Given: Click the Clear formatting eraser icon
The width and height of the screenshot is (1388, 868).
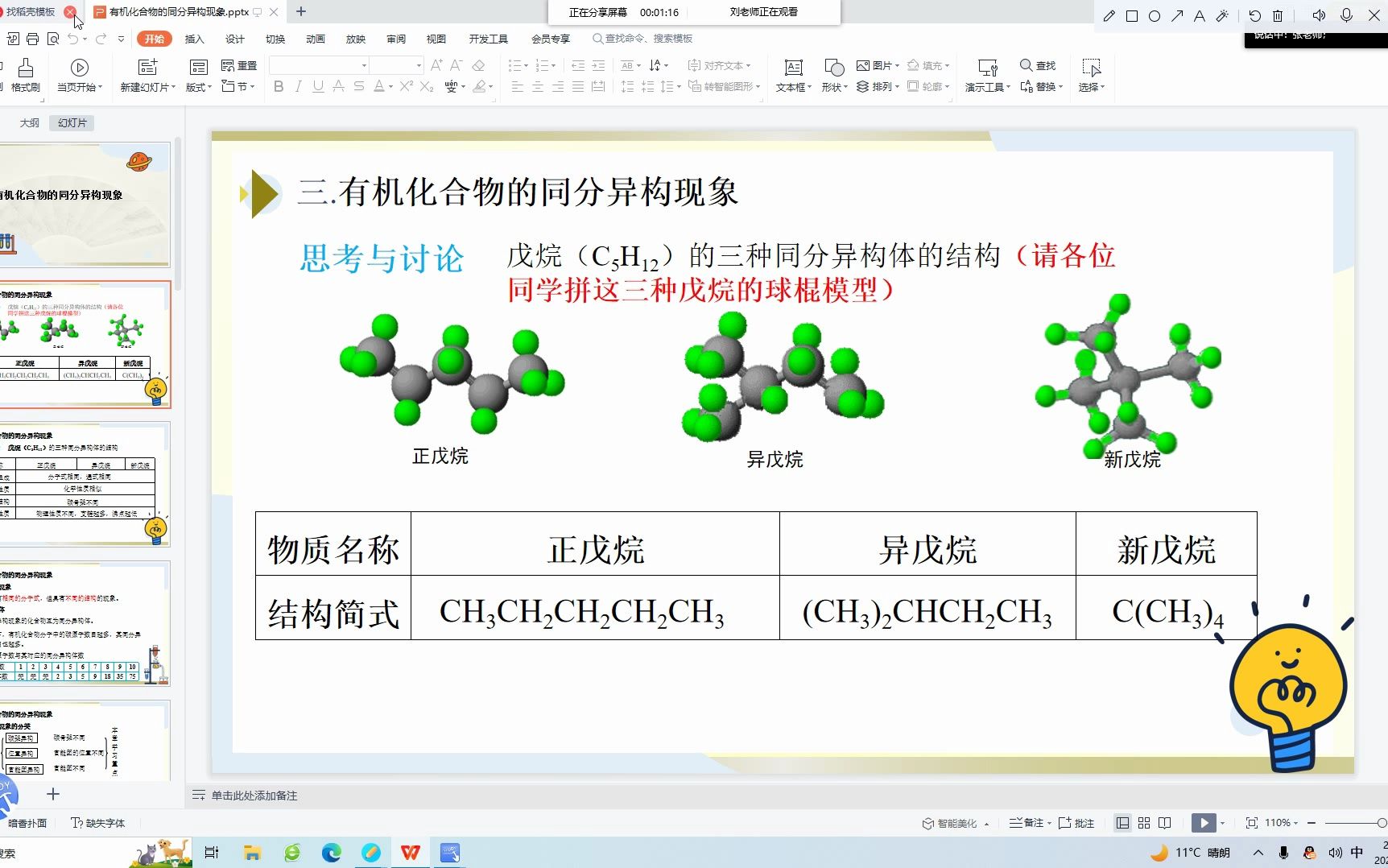Looking at the screenshot, I should (478, 65).
